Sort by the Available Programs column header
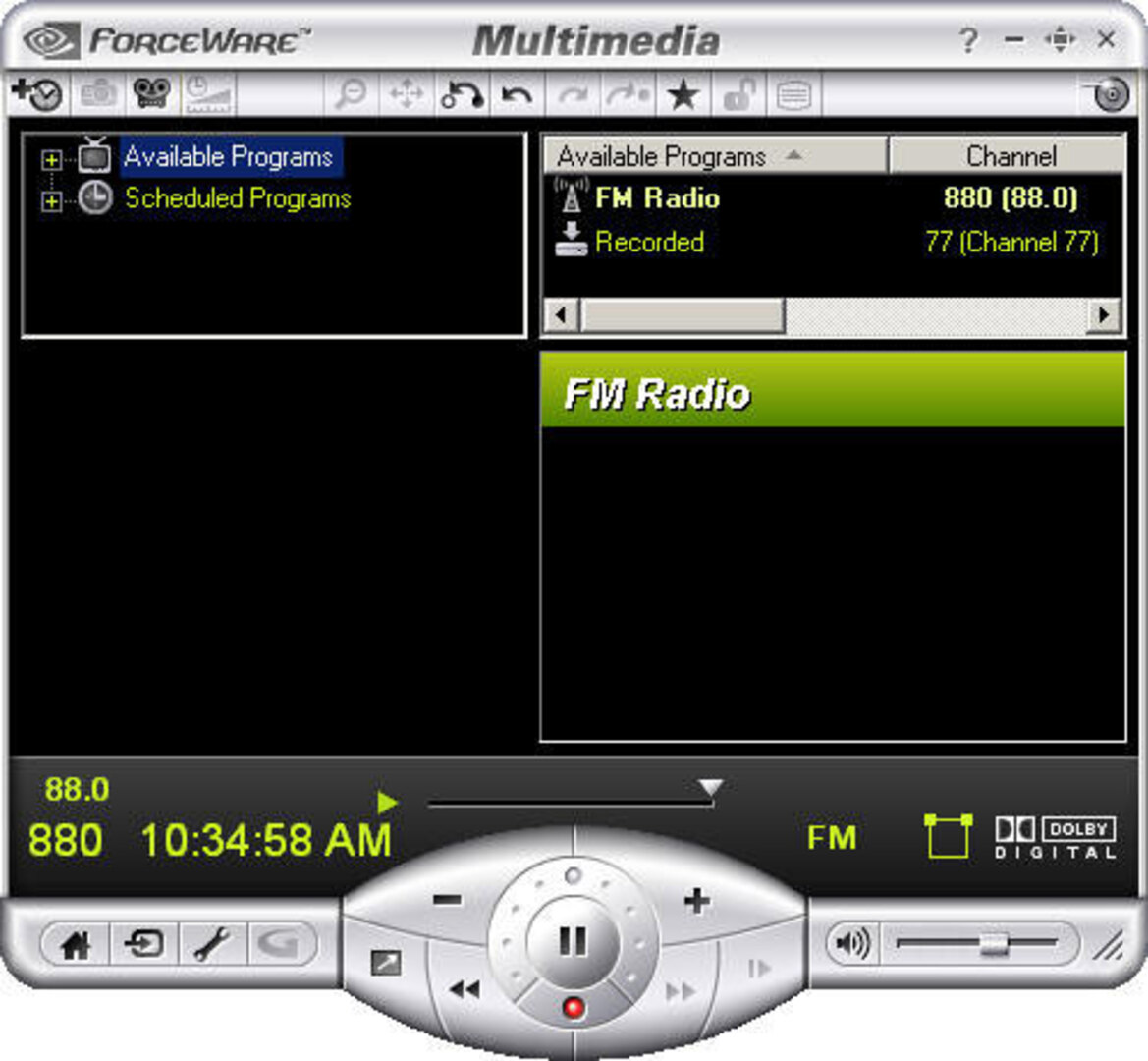 [x=715, y=156]
